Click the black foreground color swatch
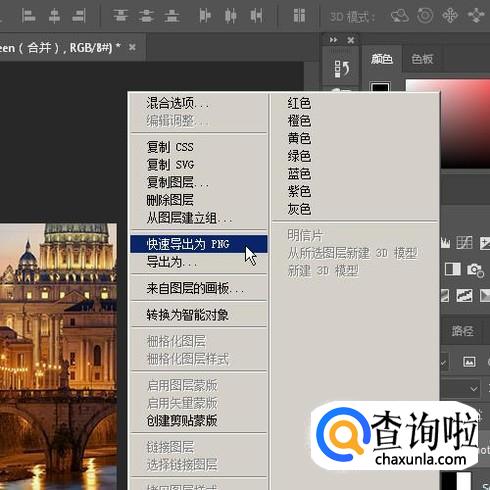Image resolution: width=490 pixels, height=490 pixels. point(380,88)
